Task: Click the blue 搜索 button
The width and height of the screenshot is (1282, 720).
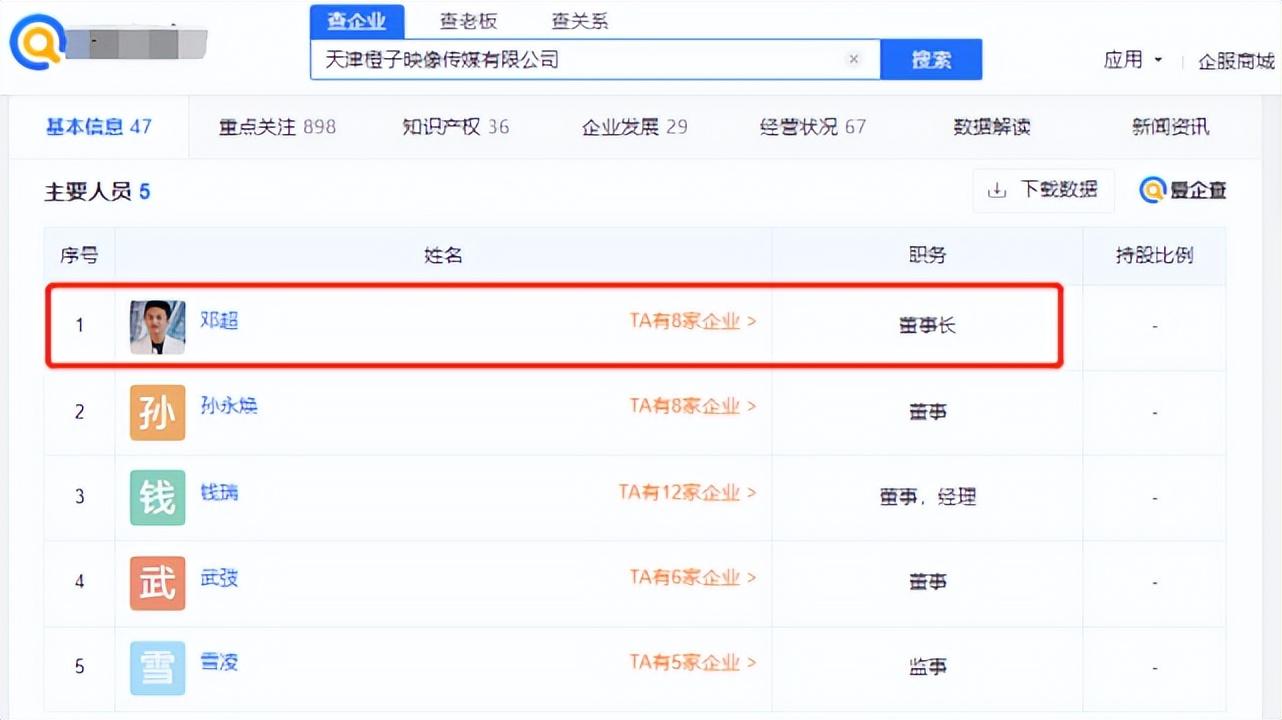Action: coord(930,60)
